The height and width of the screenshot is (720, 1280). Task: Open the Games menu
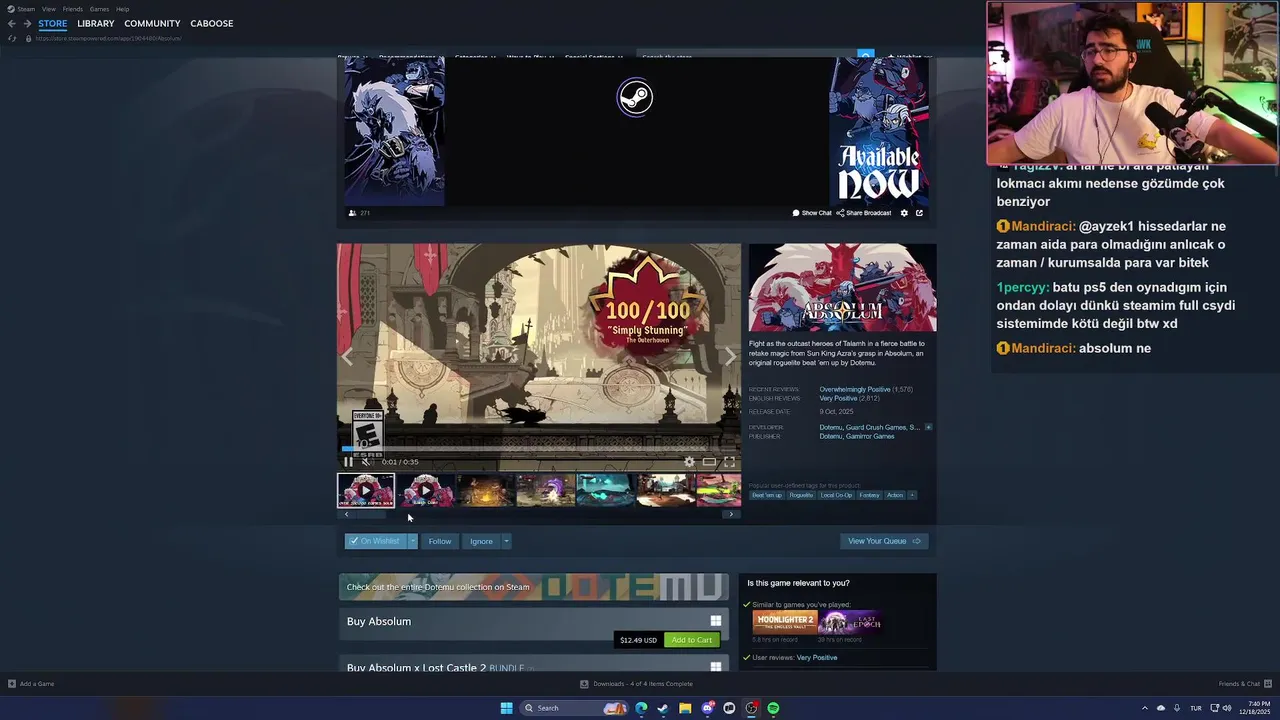[x=99, y=9]
